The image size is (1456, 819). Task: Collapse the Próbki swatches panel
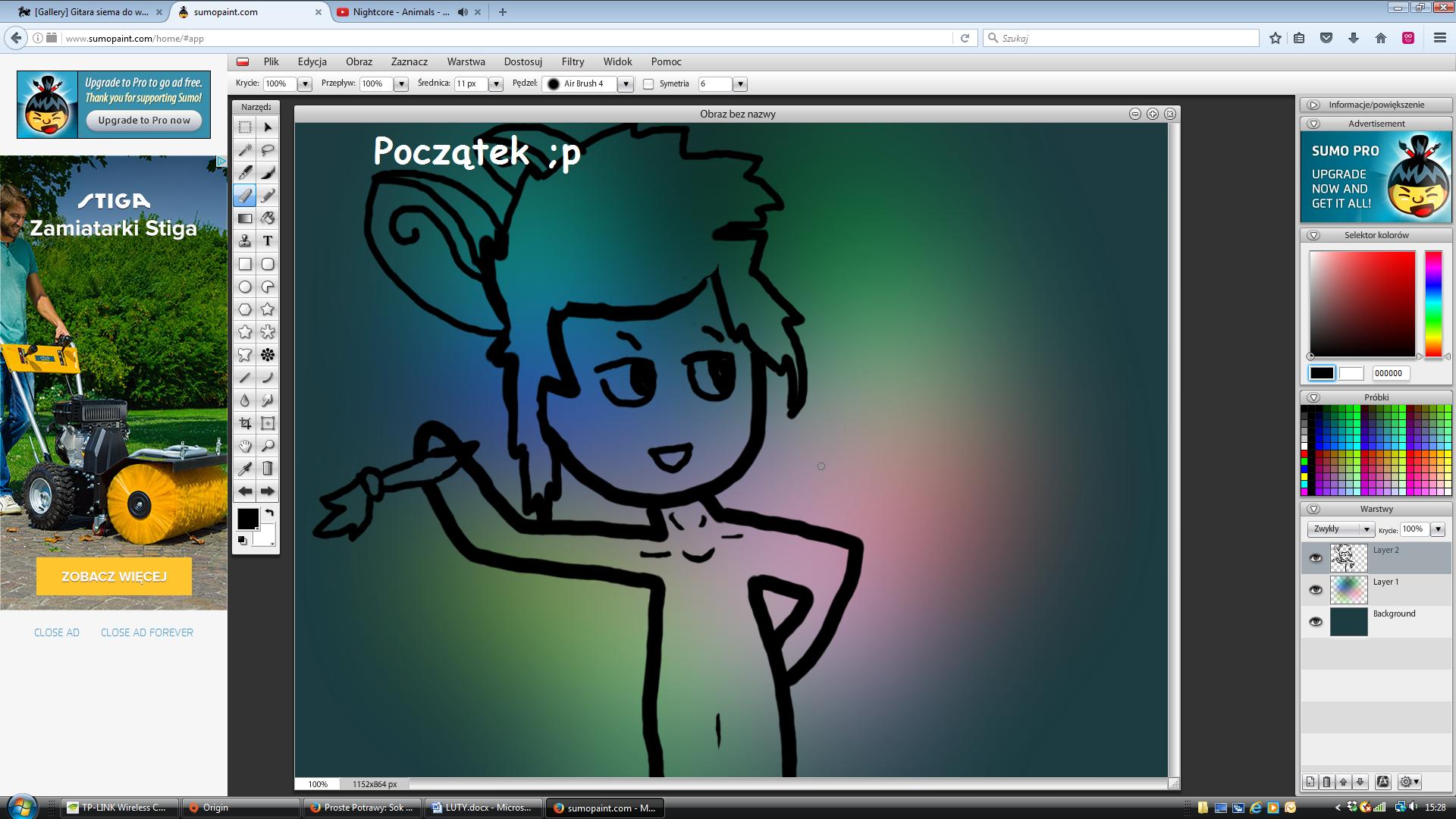click(x=1314, y=397)
